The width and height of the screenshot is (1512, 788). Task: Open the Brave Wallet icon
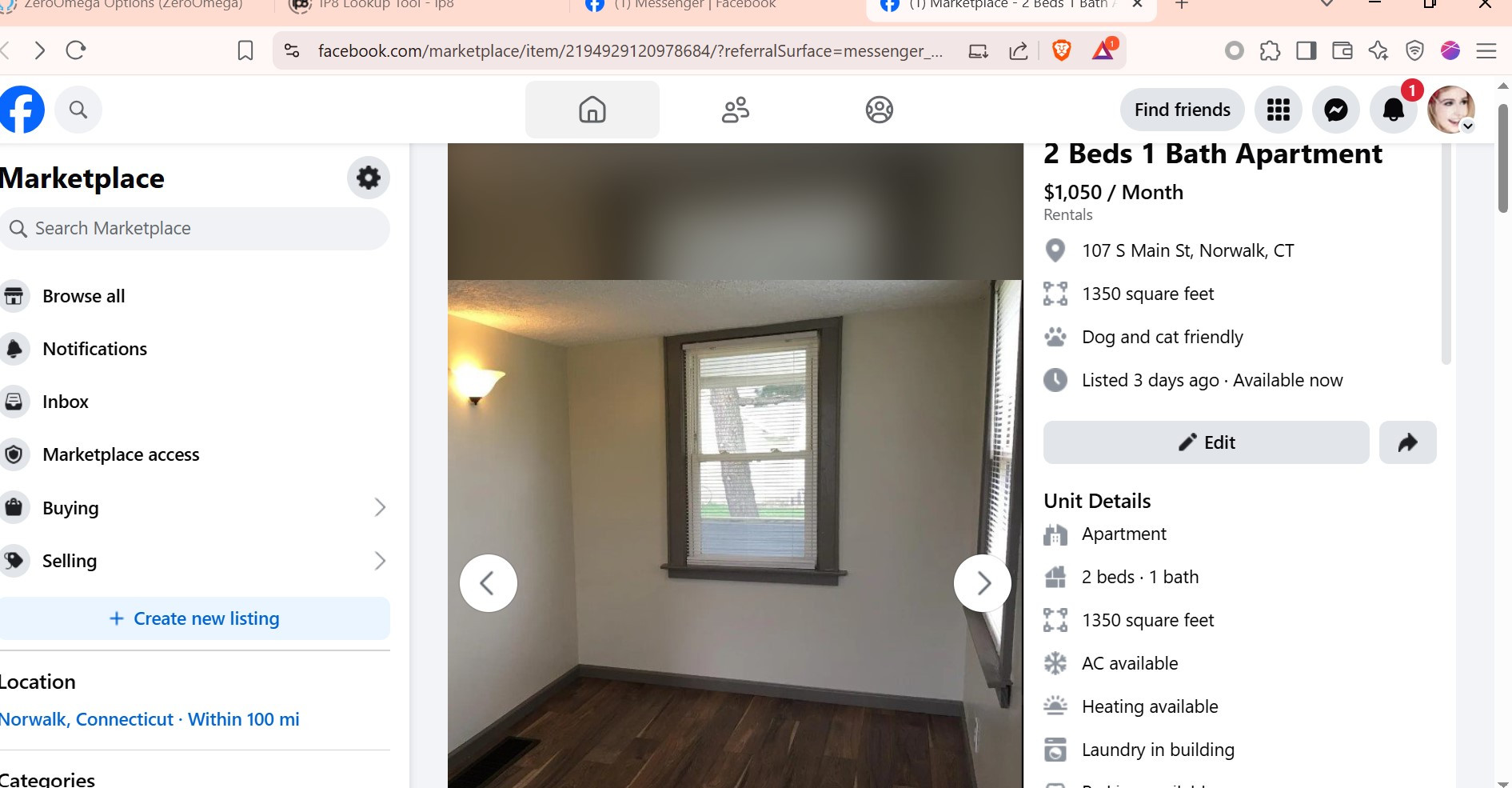1342,51
